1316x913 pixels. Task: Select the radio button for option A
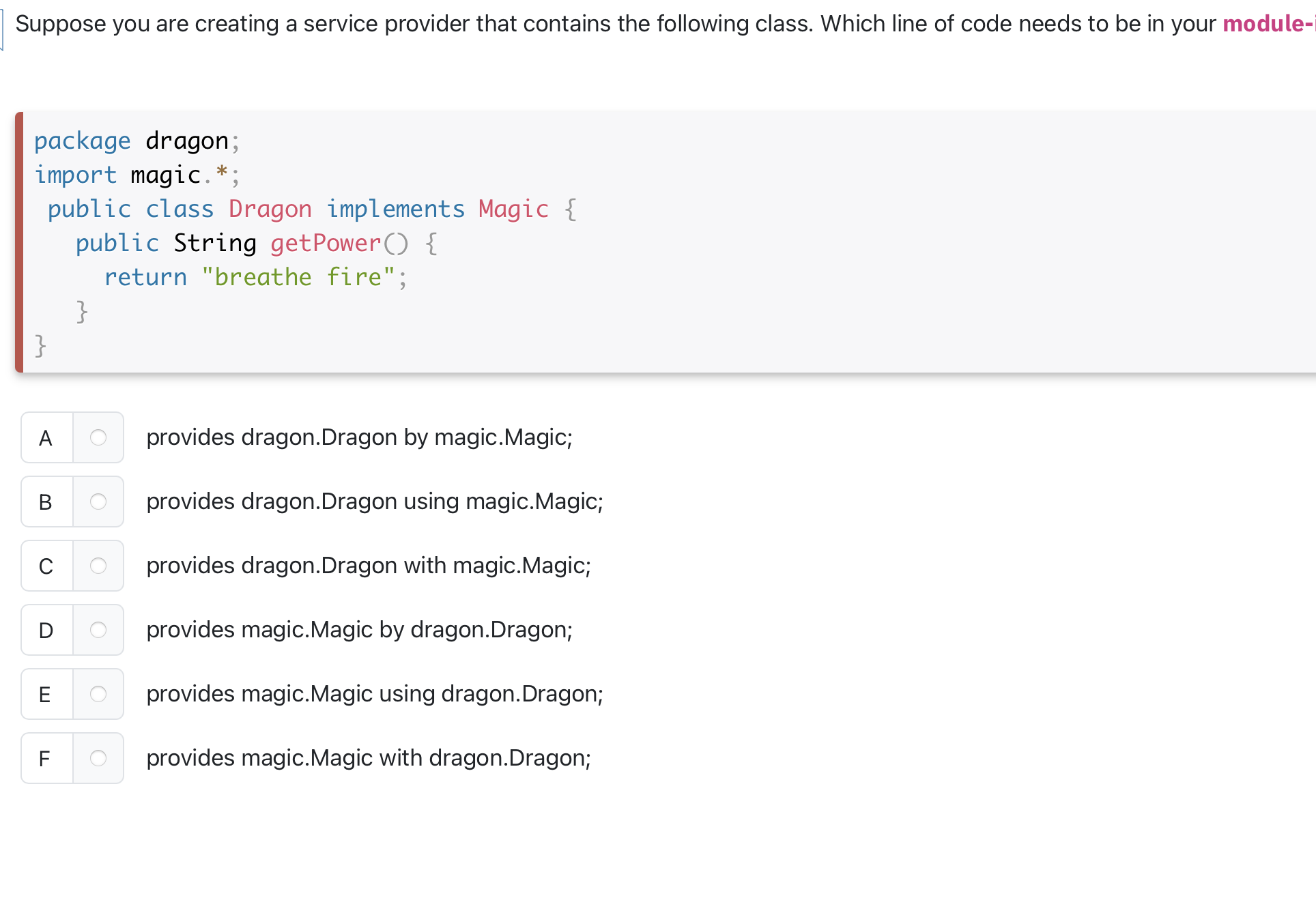(98, 437)
